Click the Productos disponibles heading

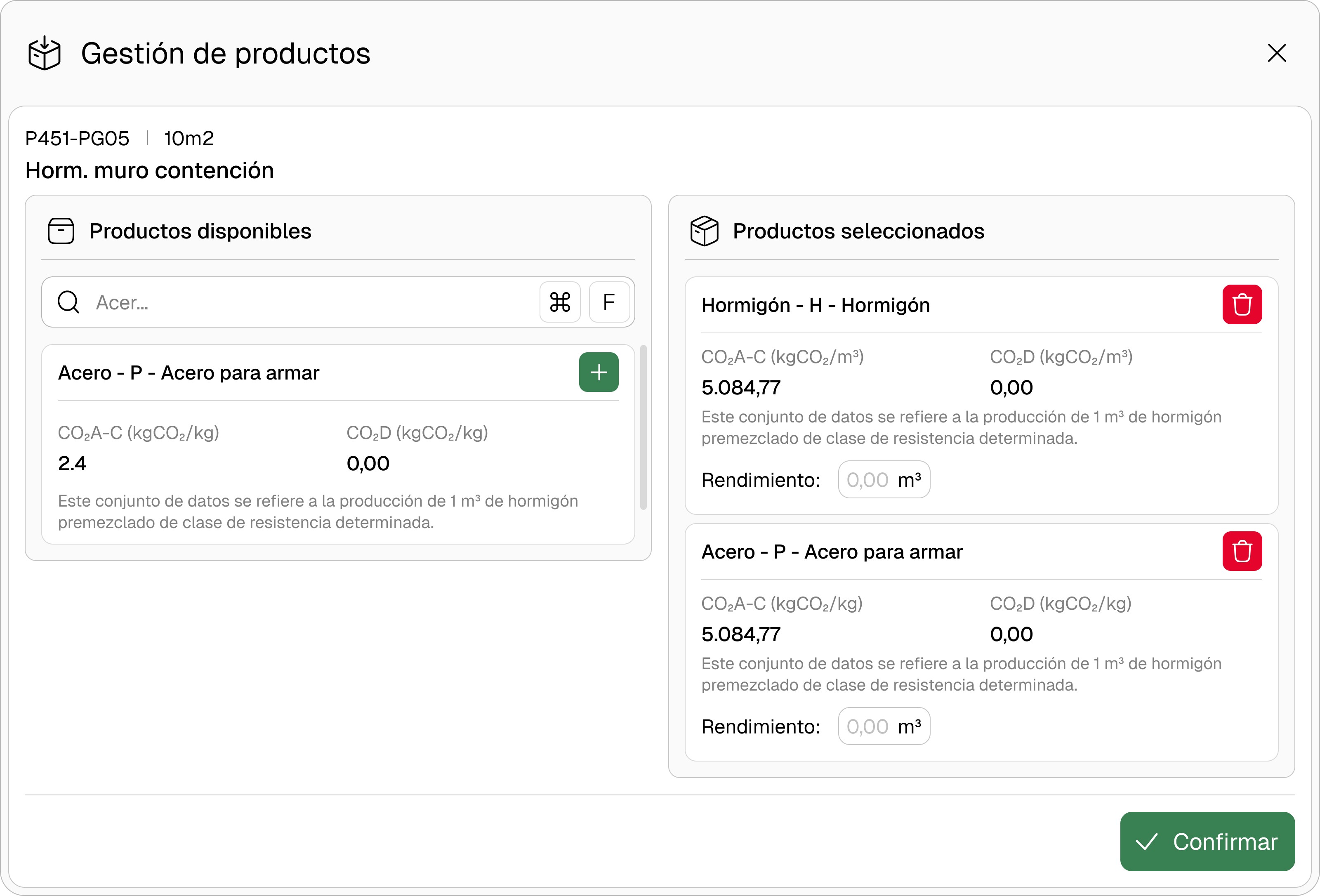(200, 231)
